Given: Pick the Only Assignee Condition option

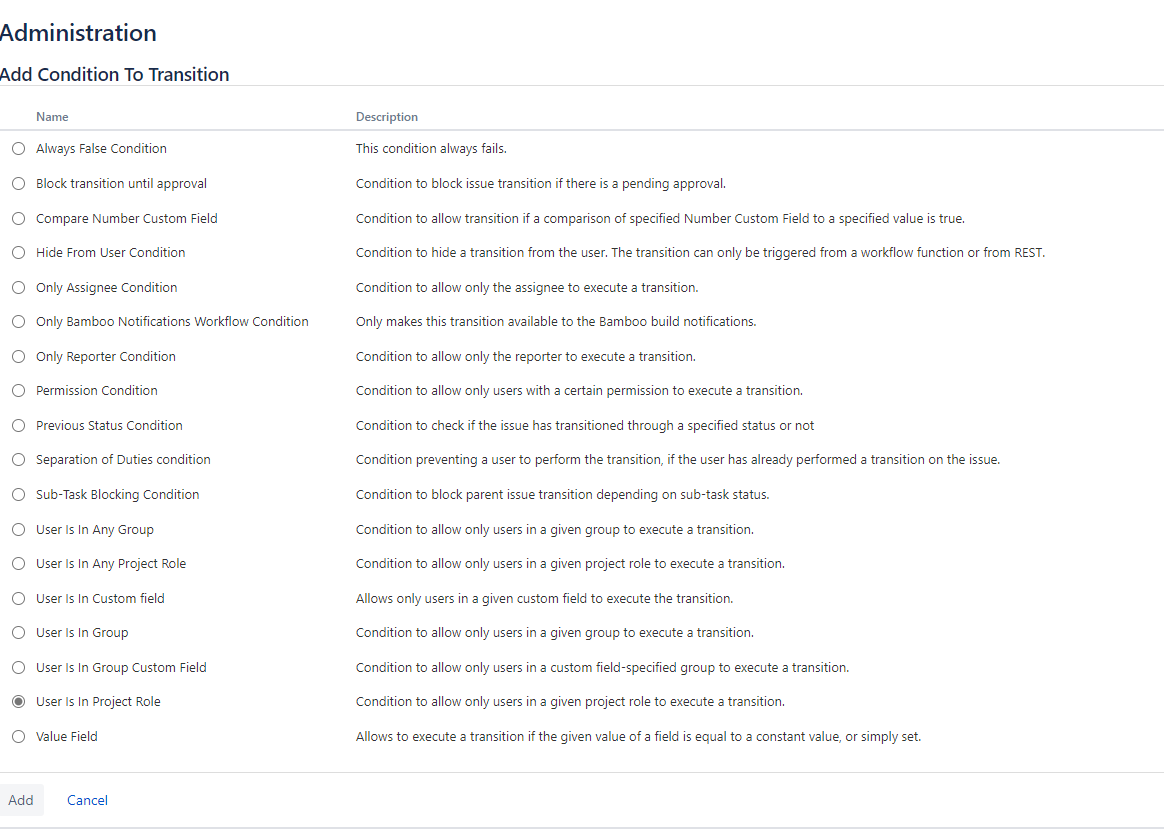Looking at the screenshot, I should click(x=18, y=287).
